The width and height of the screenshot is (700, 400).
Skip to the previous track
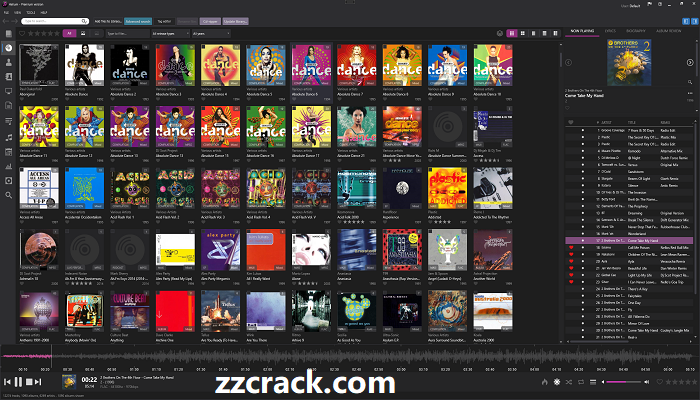tap(7, 382)
